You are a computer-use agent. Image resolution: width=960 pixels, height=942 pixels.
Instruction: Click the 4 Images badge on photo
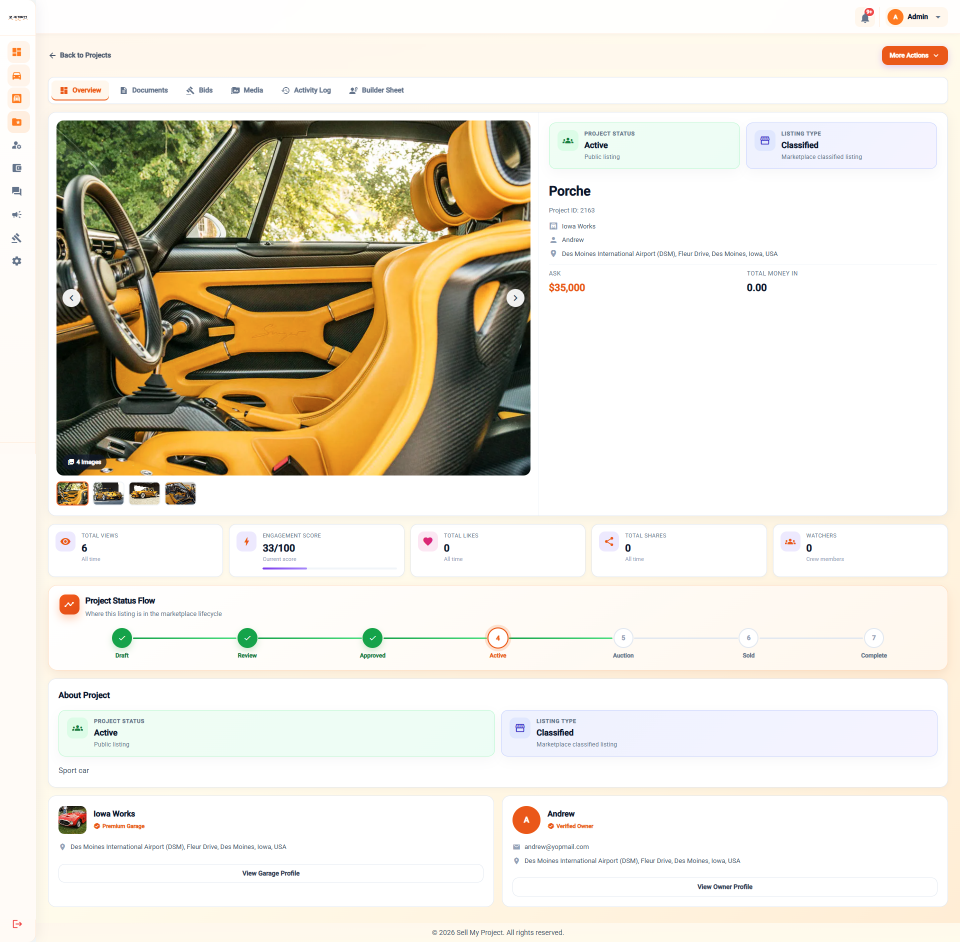[x=84, y=462]
